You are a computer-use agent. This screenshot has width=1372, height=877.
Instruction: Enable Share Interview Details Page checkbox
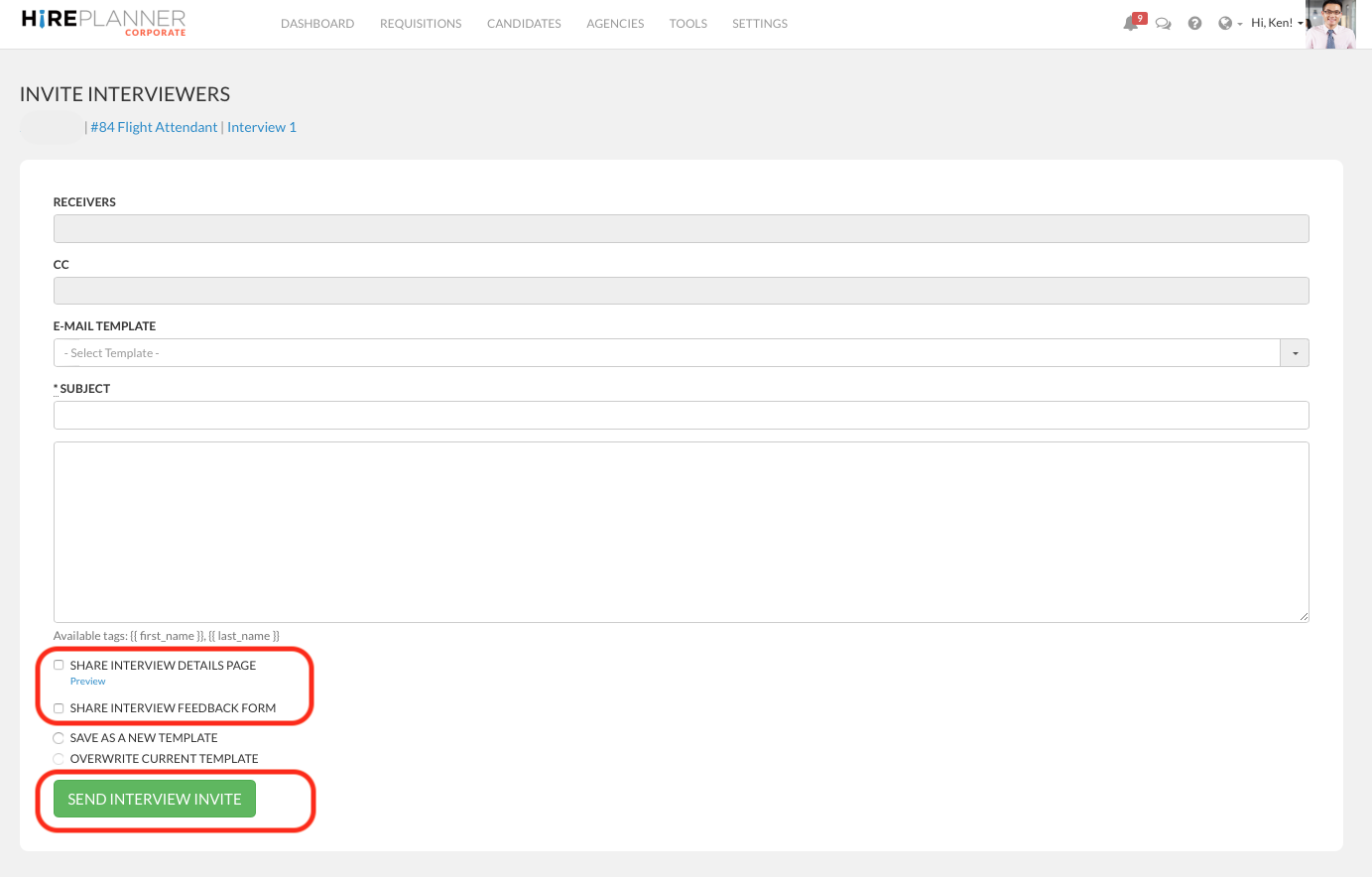59,665
